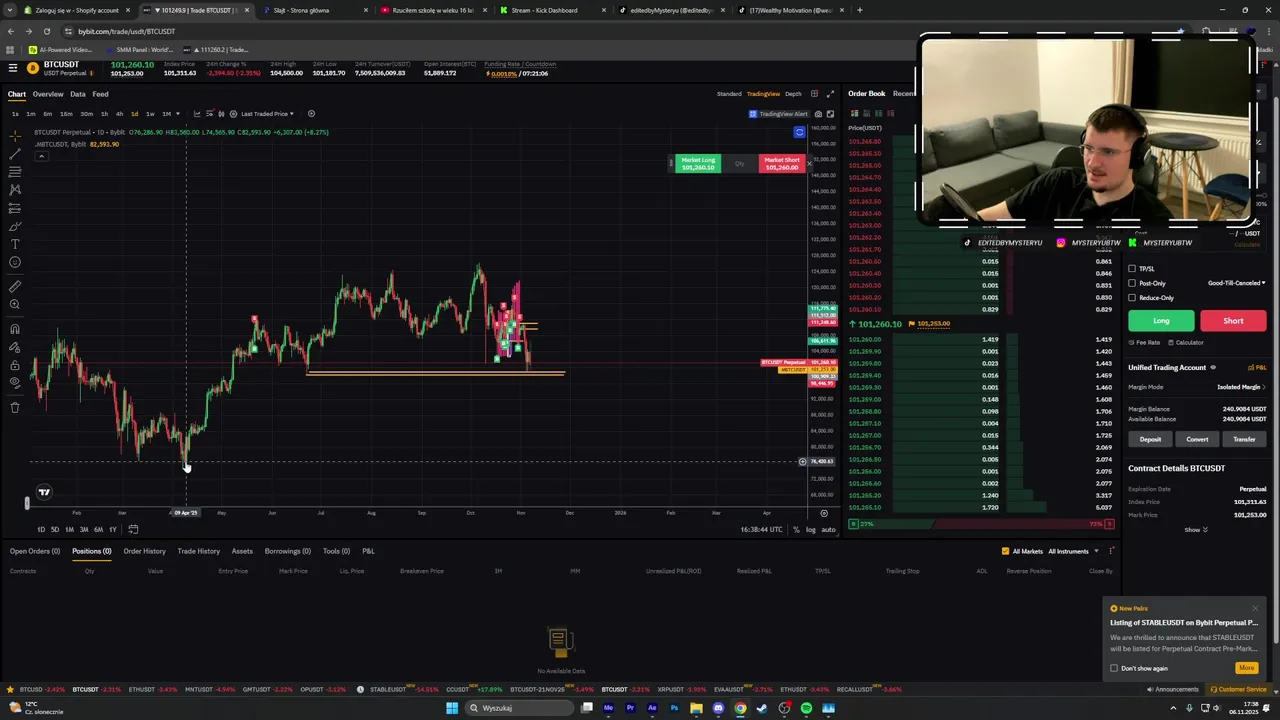Viewport: 1280px width, 720px height.
Task: Open the indicators chart icon
Action: click(x=197, y=114)
